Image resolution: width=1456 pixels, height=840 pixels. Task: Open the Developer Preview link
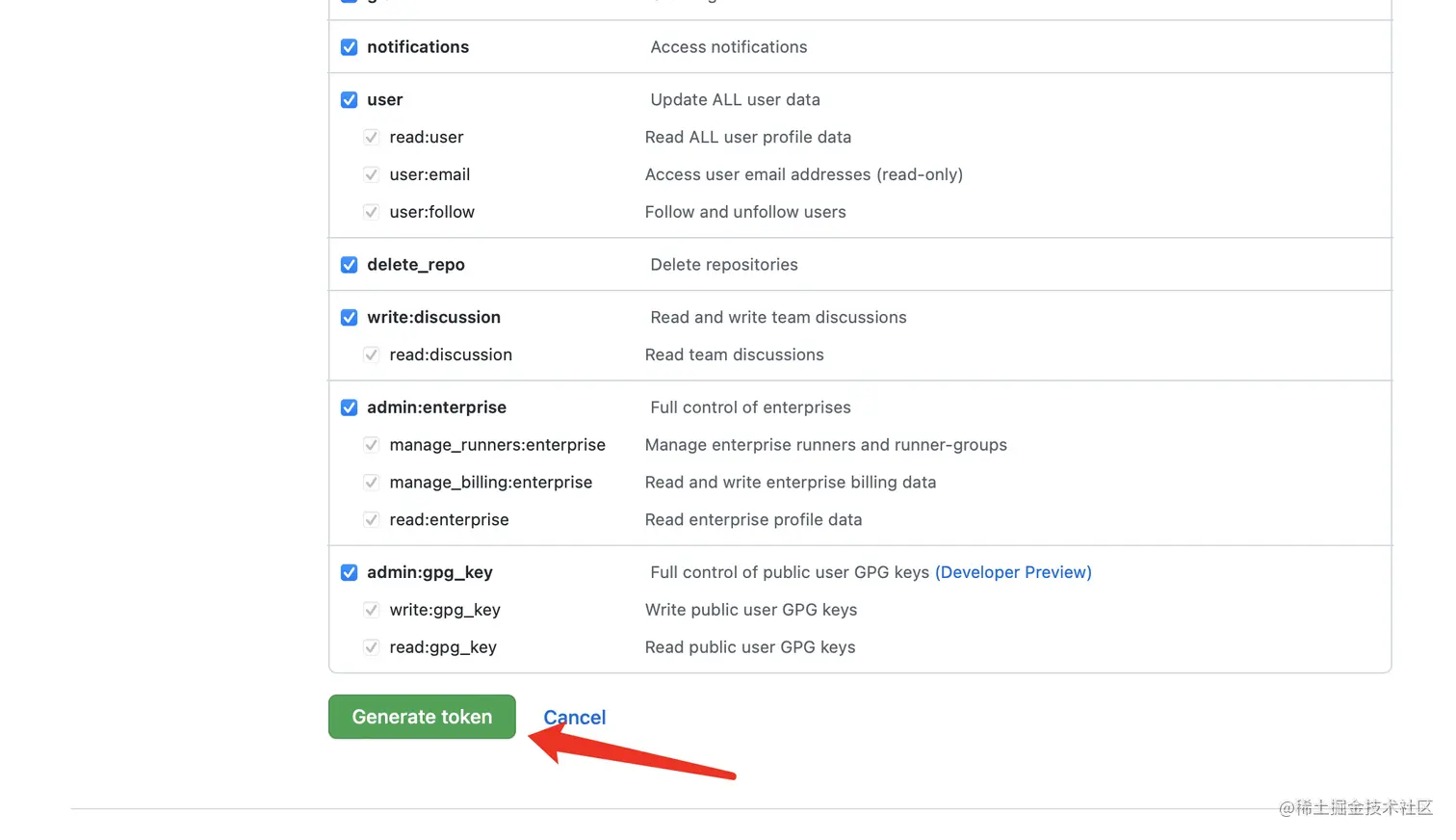pos(1013,572)
